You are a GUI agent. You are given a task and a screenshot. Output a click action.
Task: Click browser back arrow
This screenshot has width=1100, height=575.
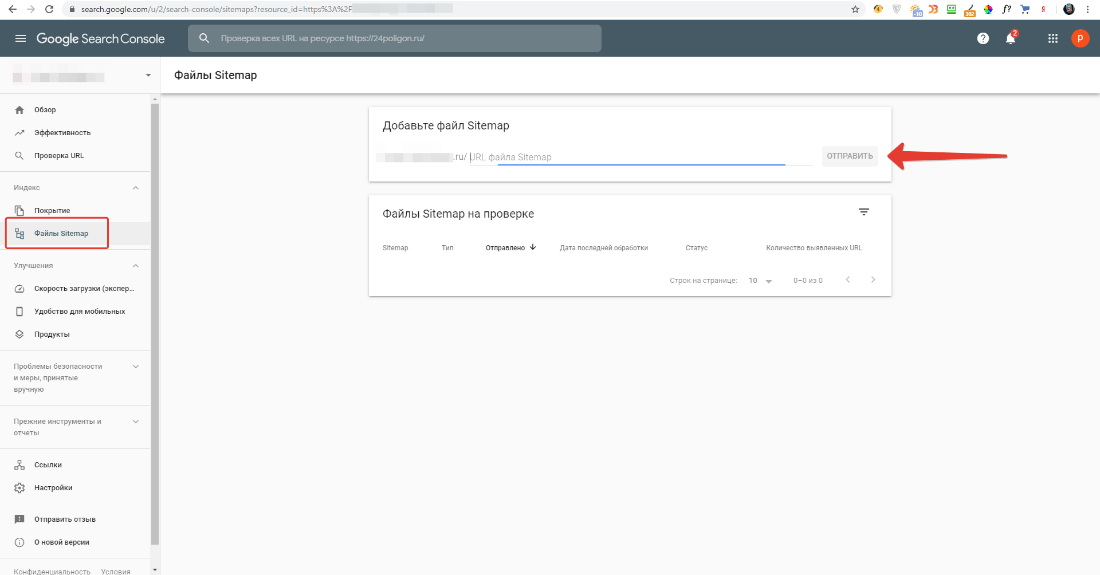click(12, 9)
